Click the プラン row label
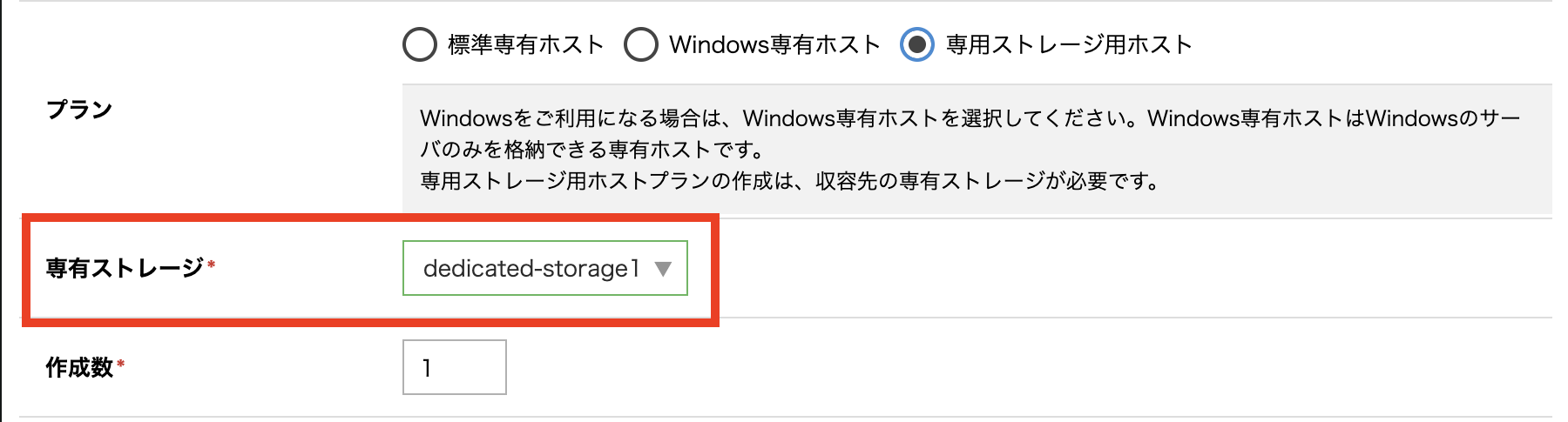Screen dimensions: 1568x422 coord(79,110)
